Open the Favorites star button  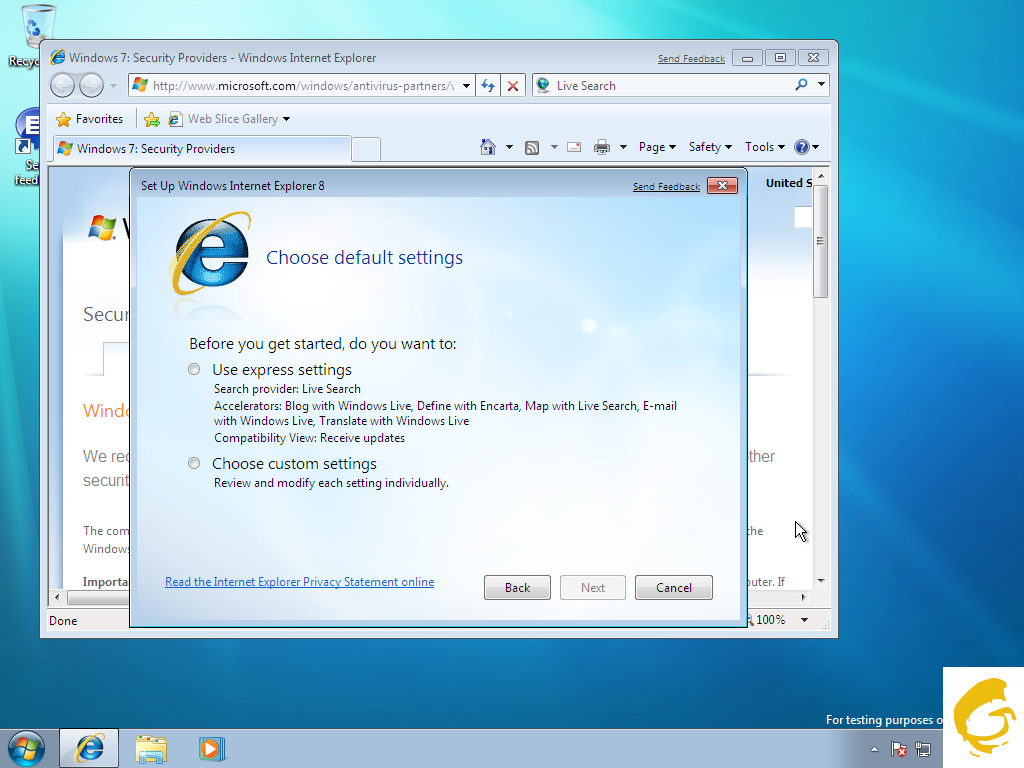pyautogui.click(x=90, y=119)
